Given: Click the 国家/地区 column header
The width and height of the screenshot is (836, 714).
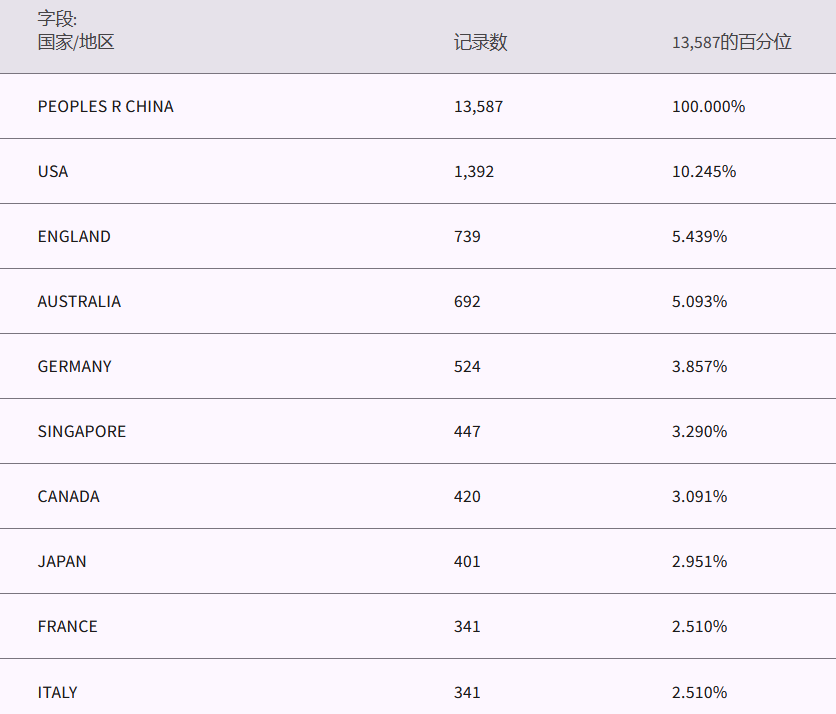Looking at the screenshot, I should [76, 42].
